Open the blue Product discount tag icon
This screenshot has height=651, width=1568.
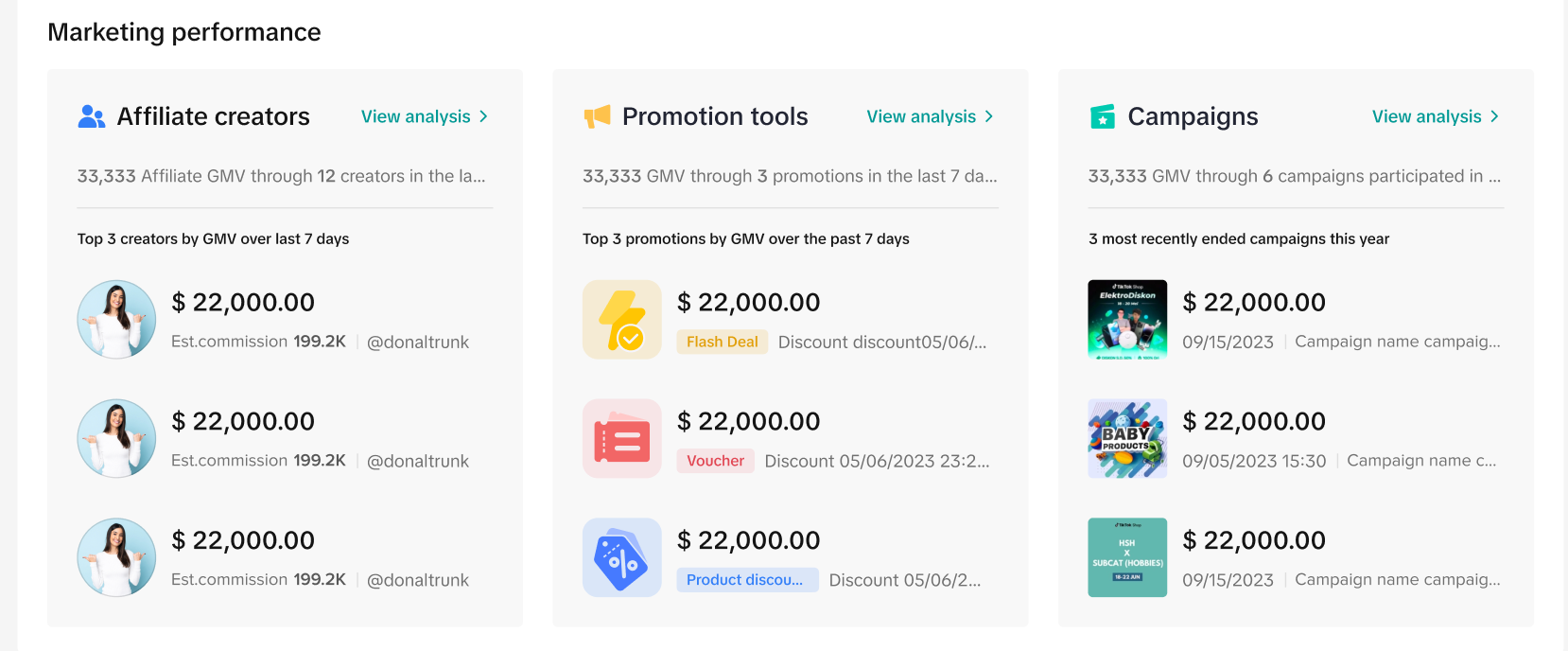622,557
